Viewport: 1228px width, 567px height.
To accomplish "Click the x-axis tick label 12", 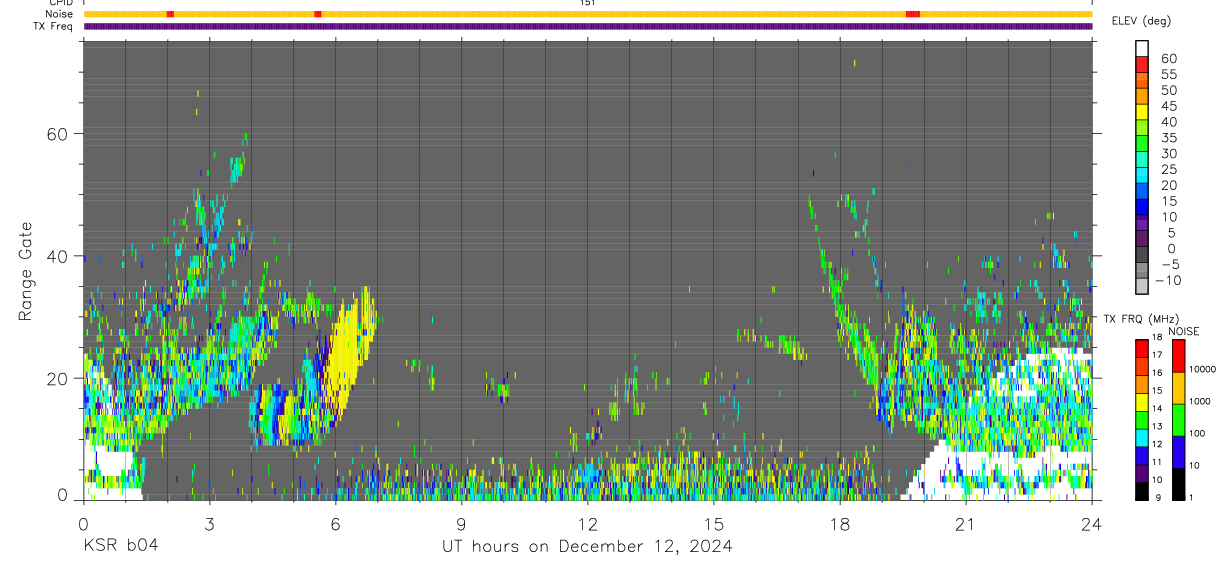I will pos(587,524).
